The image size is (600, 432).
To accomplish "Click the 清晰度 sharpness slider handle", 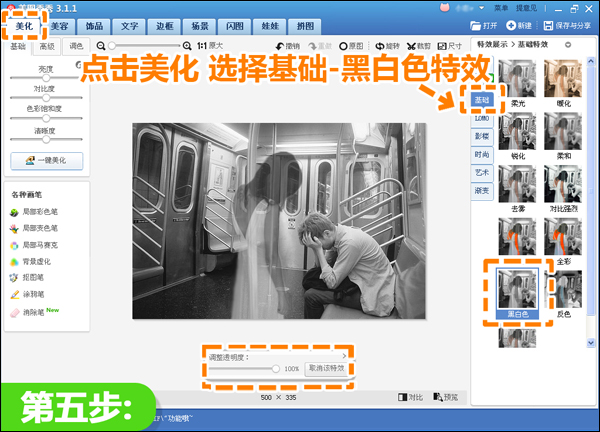I will tap(46, 139).
